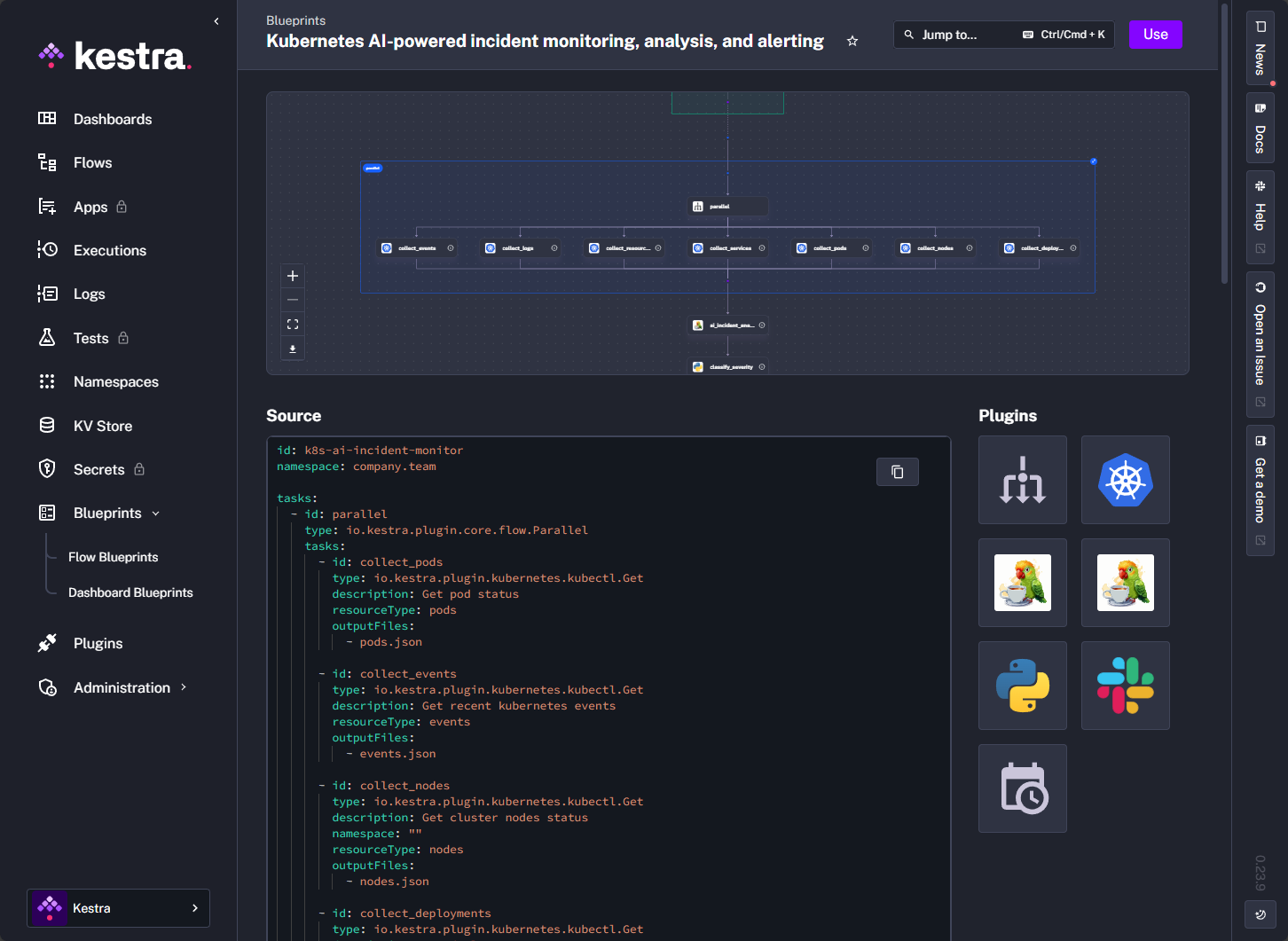Click the 'pods.json' output file text
The image size is (1288, 941).
click(391, 642)
